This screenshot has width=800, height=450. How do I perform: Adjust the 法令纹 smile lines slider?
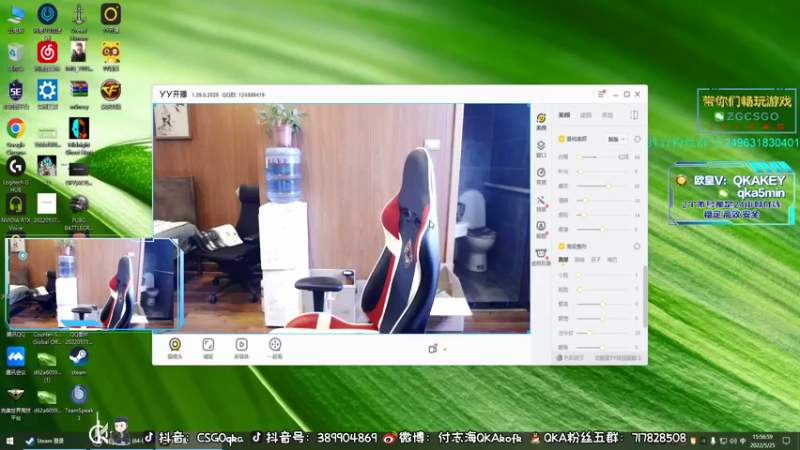[x=603, y=333]
